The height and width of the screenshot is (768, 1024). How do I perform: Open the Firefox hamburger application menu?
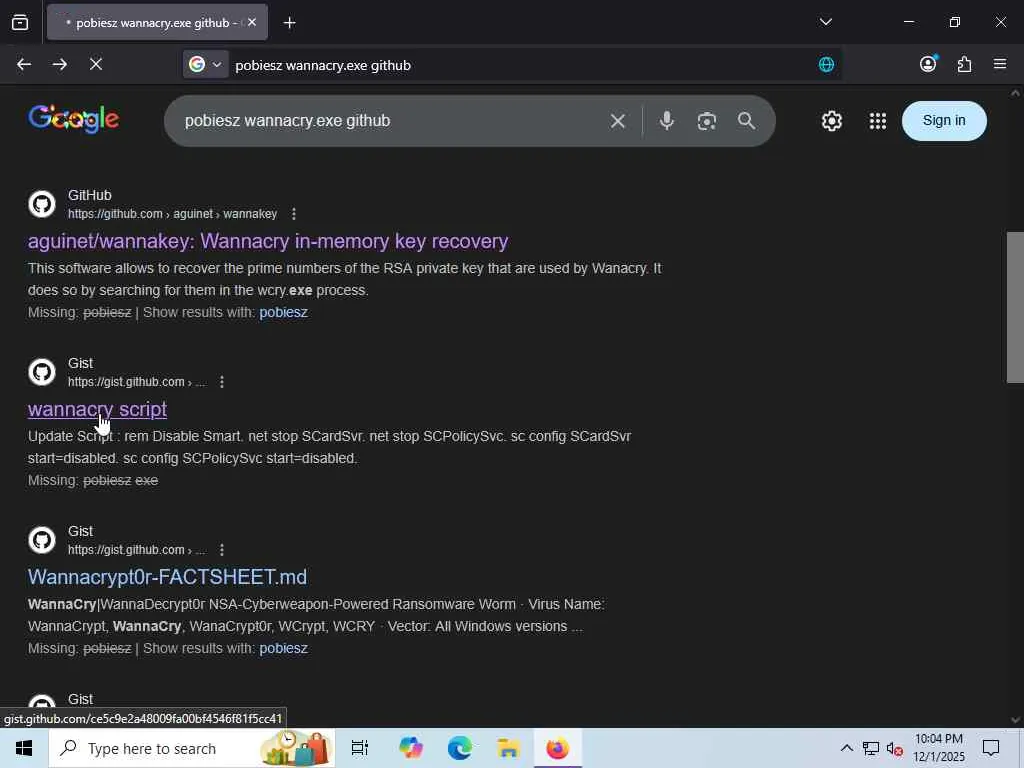(x=1000, y=64)
